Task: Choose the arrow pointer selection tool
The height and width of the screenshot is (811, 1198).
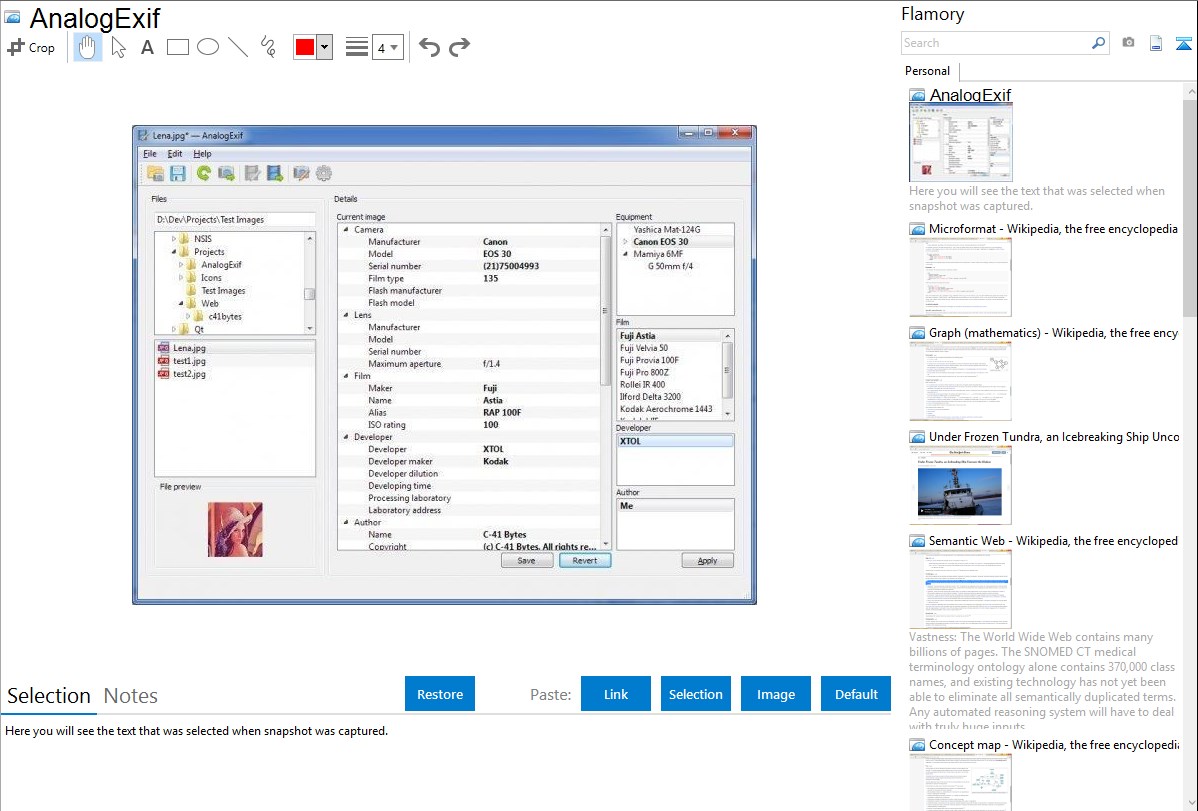Action: (x=118, y=47)
